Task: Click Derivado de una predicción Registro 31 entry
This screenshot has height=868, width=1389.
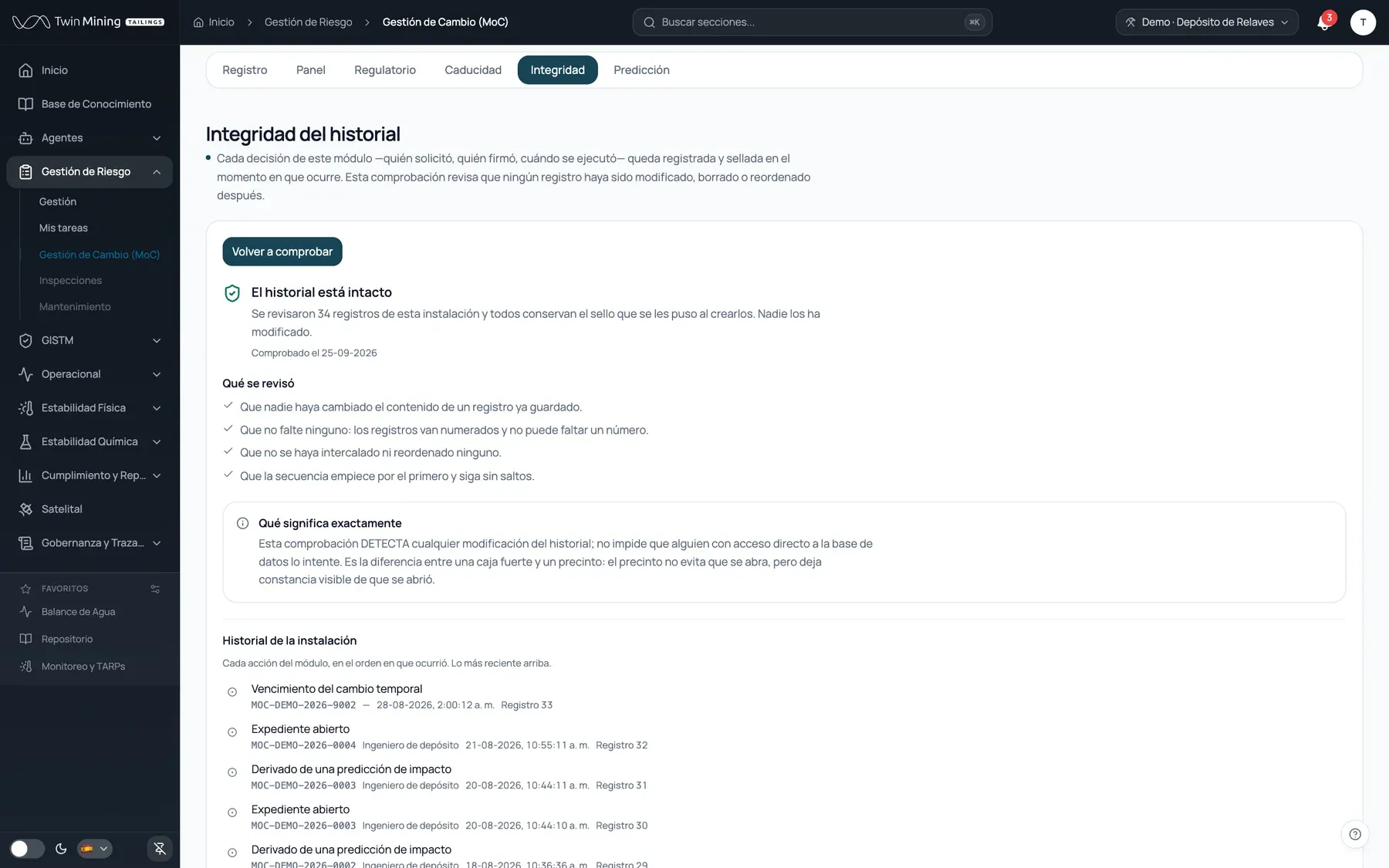Action: click(x=449, y=776)
